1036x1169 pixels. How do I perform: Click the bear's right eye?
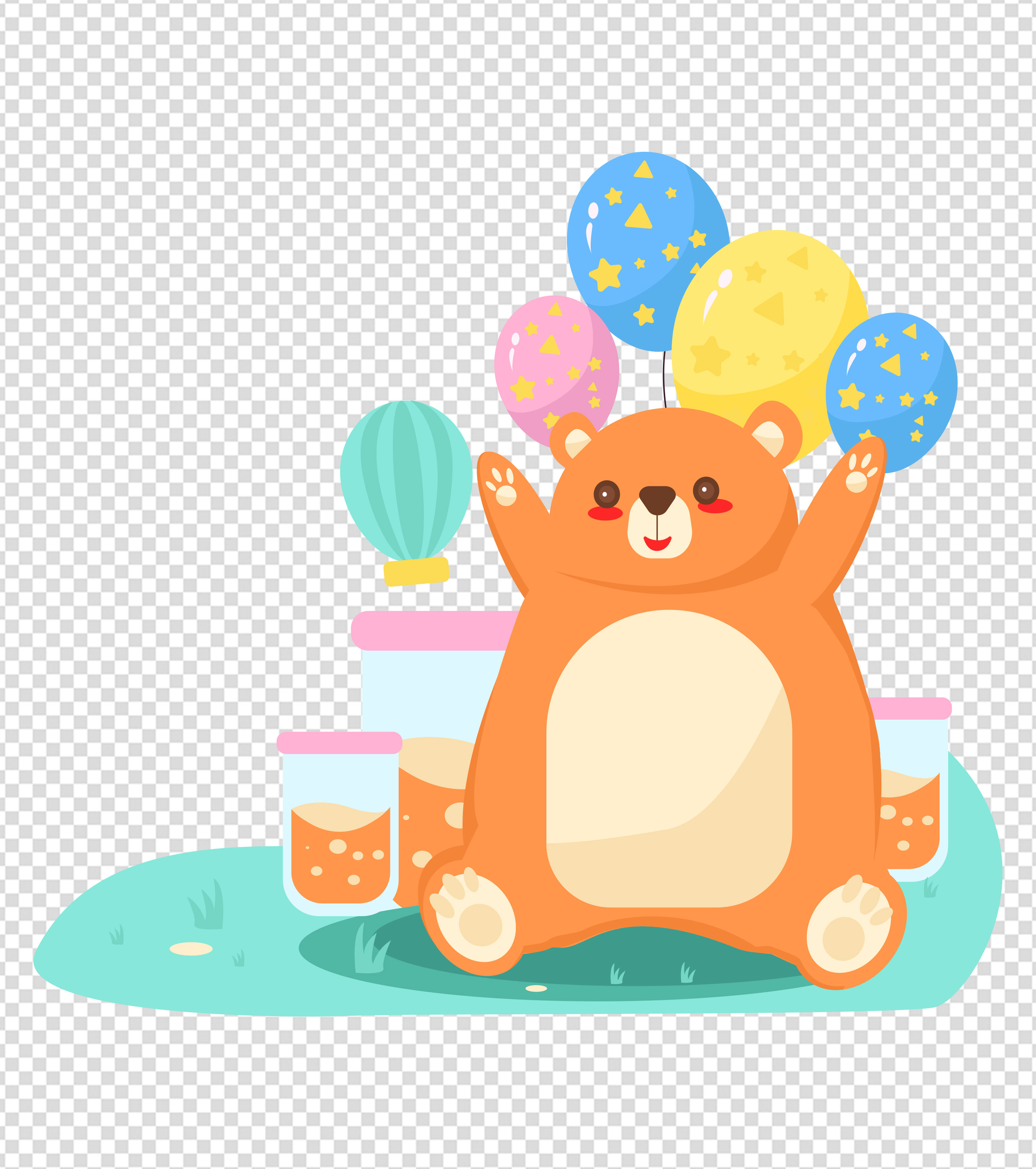706,490
